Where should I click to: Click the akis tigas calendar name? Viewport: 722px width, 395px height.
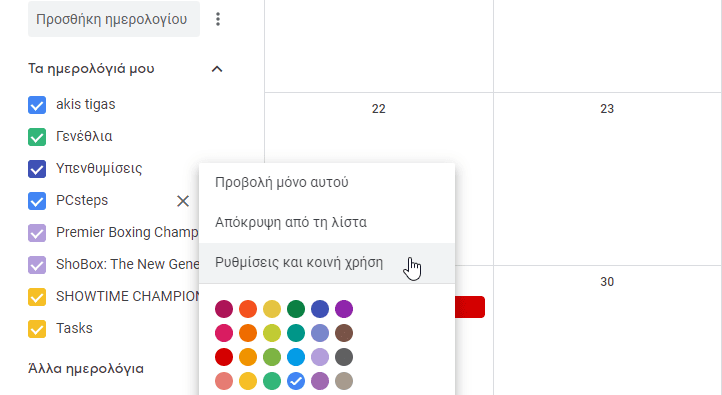click(86, 105)
